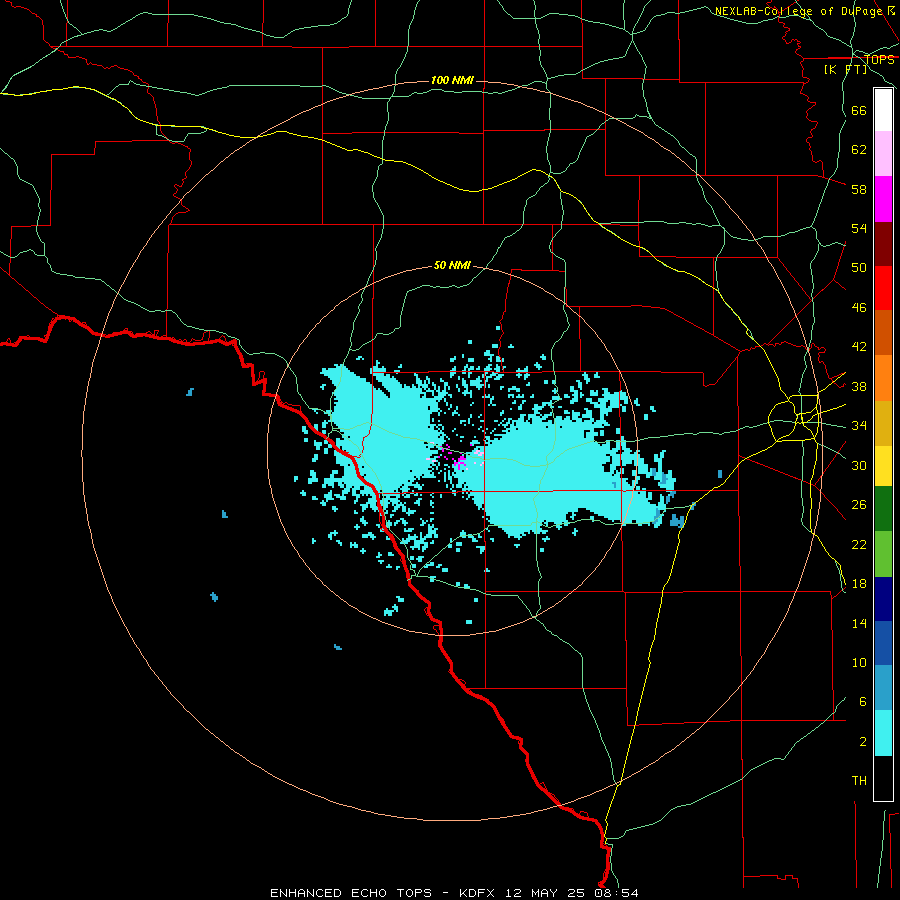900x900 pixels.
Task: Click the legend value "10"
Action: pos(859,663)
